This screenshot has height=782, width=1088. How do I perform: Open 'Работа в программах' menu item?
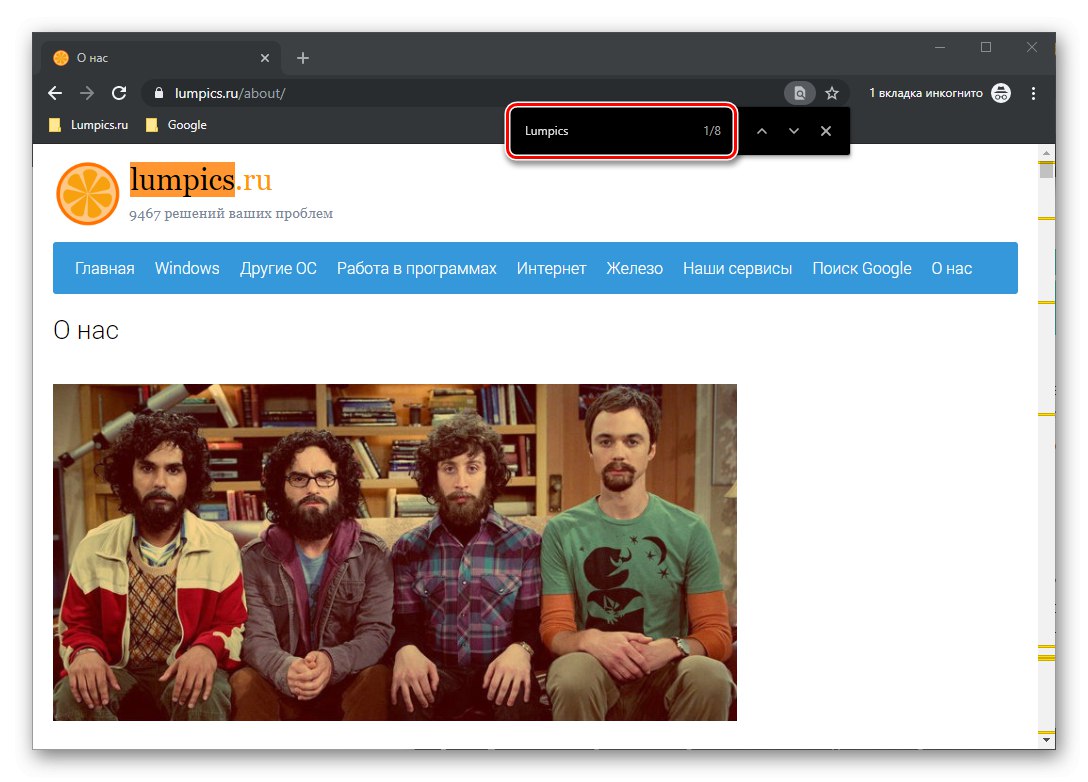(x=416, y=269)
